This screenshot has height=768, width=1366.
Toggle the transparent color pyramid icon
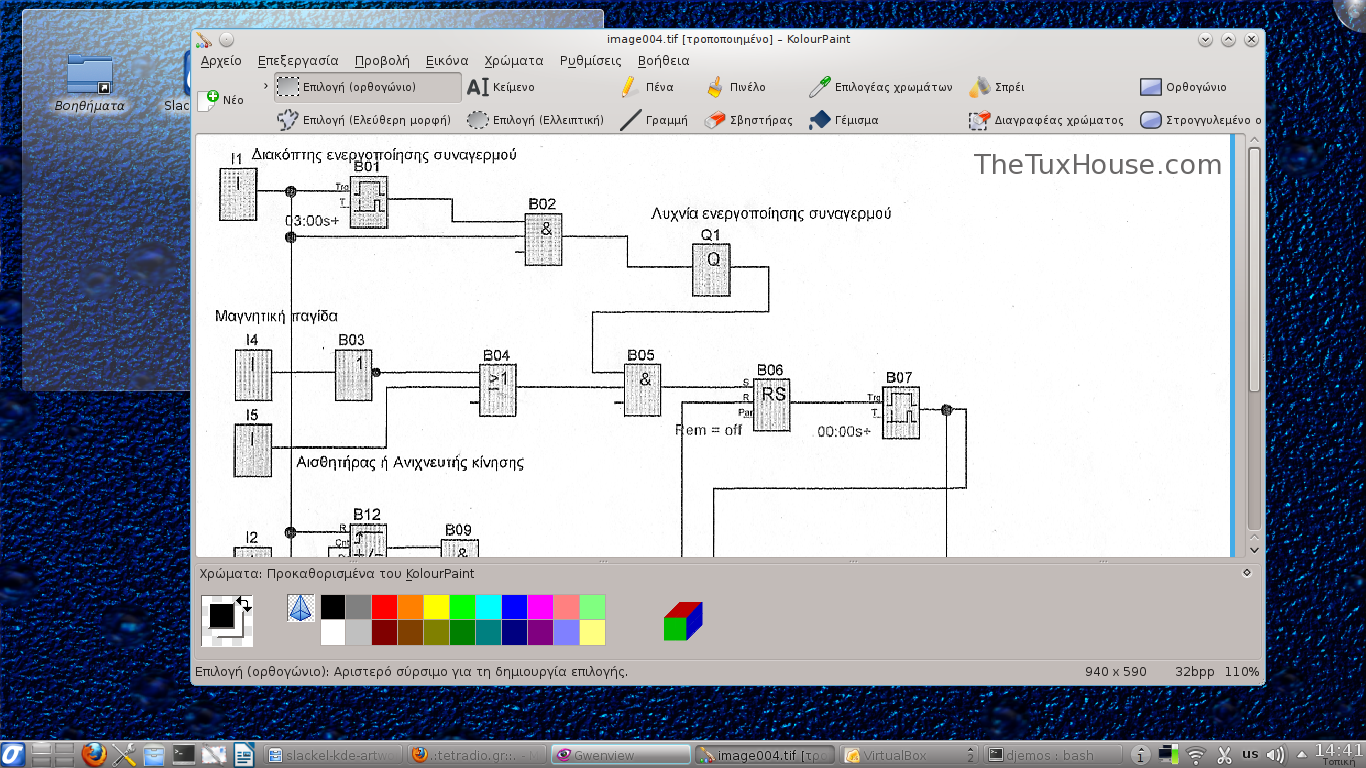coord(300,608)
